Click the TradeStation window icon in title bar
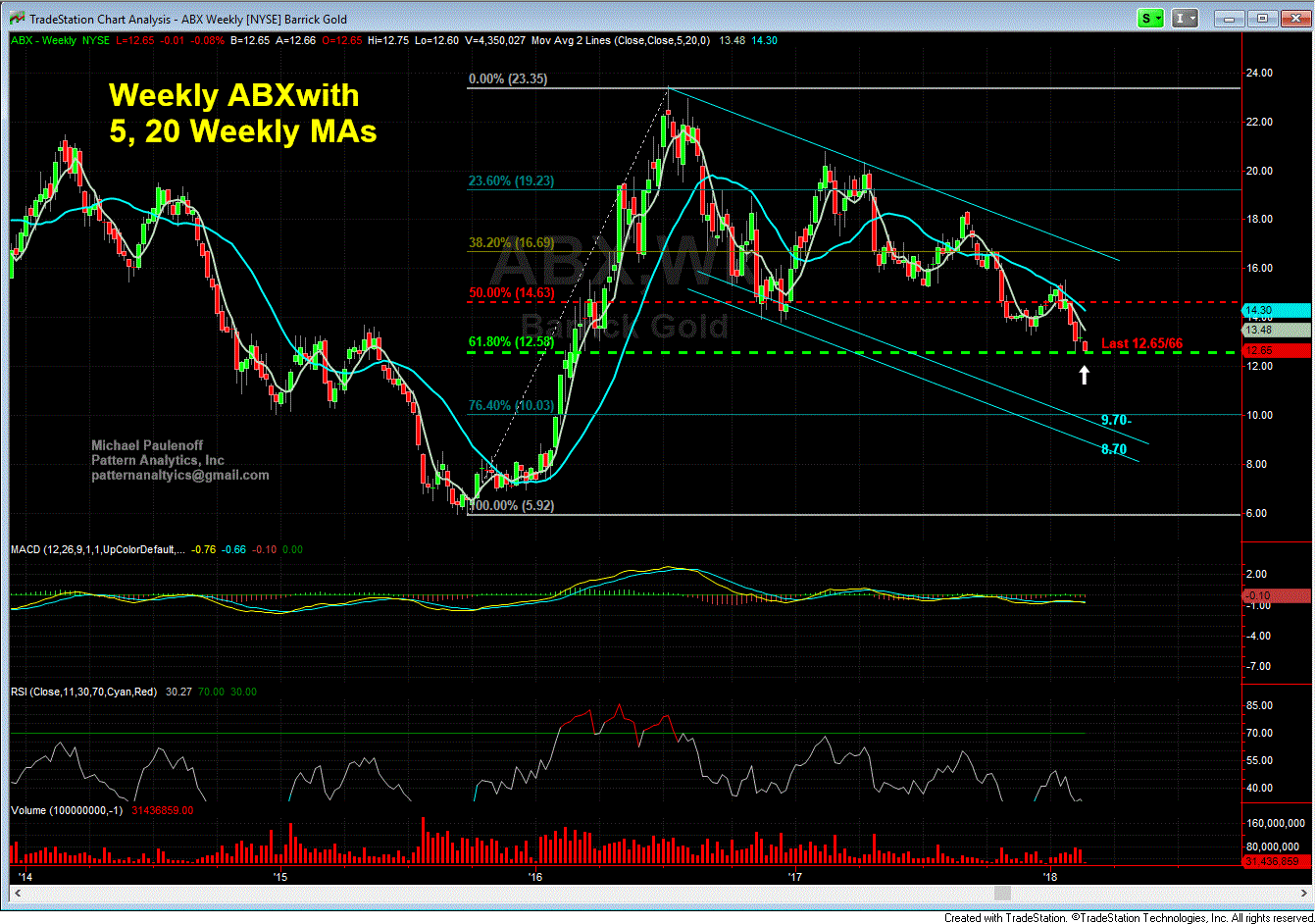The width and height of the screenshot is (1316, 924). point(17,19)
